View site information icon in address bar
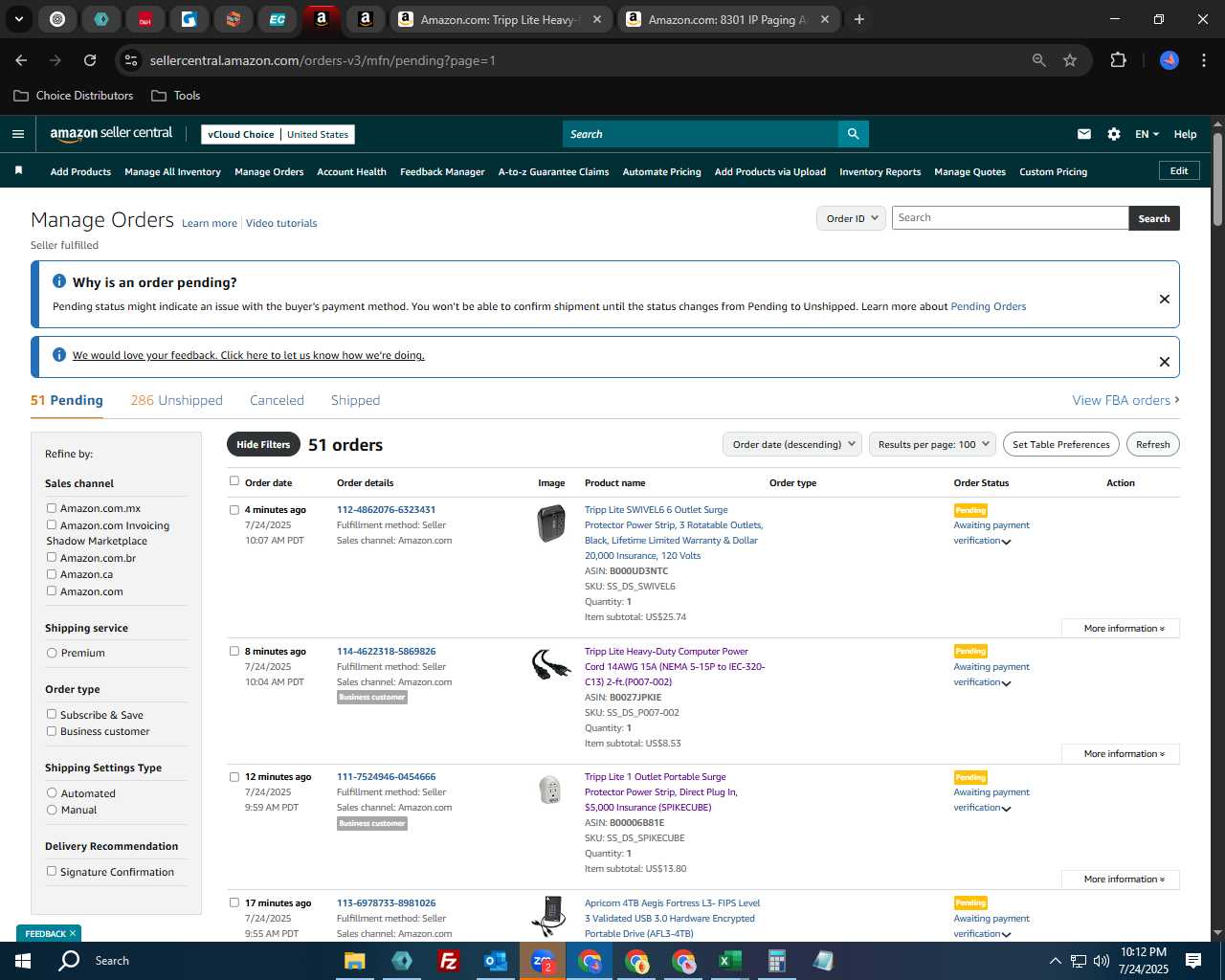 pyautogui.click(x=131, y=60)
